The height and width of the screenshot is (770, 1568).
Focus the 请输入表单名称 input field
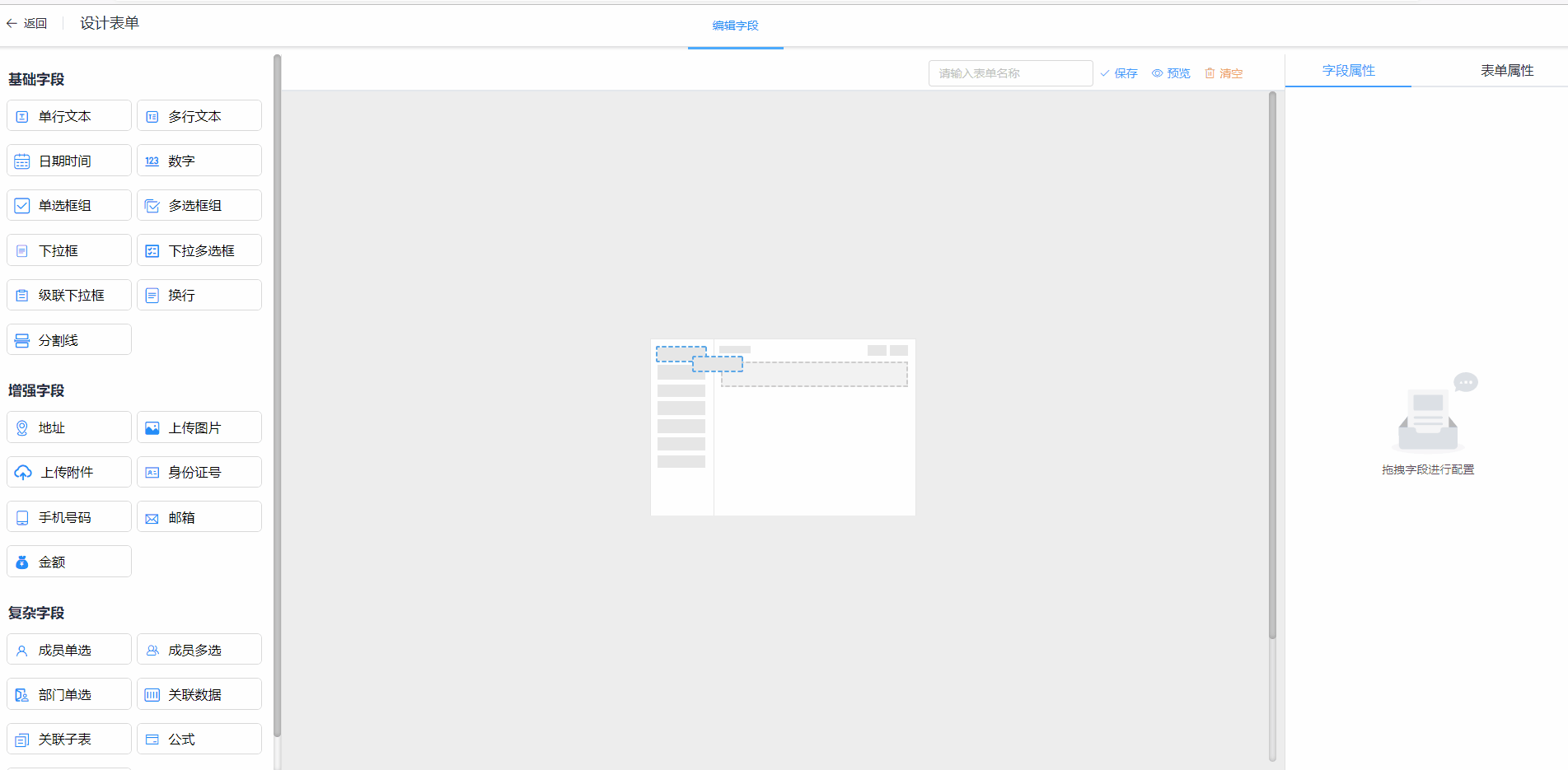tap(1010, 73)
